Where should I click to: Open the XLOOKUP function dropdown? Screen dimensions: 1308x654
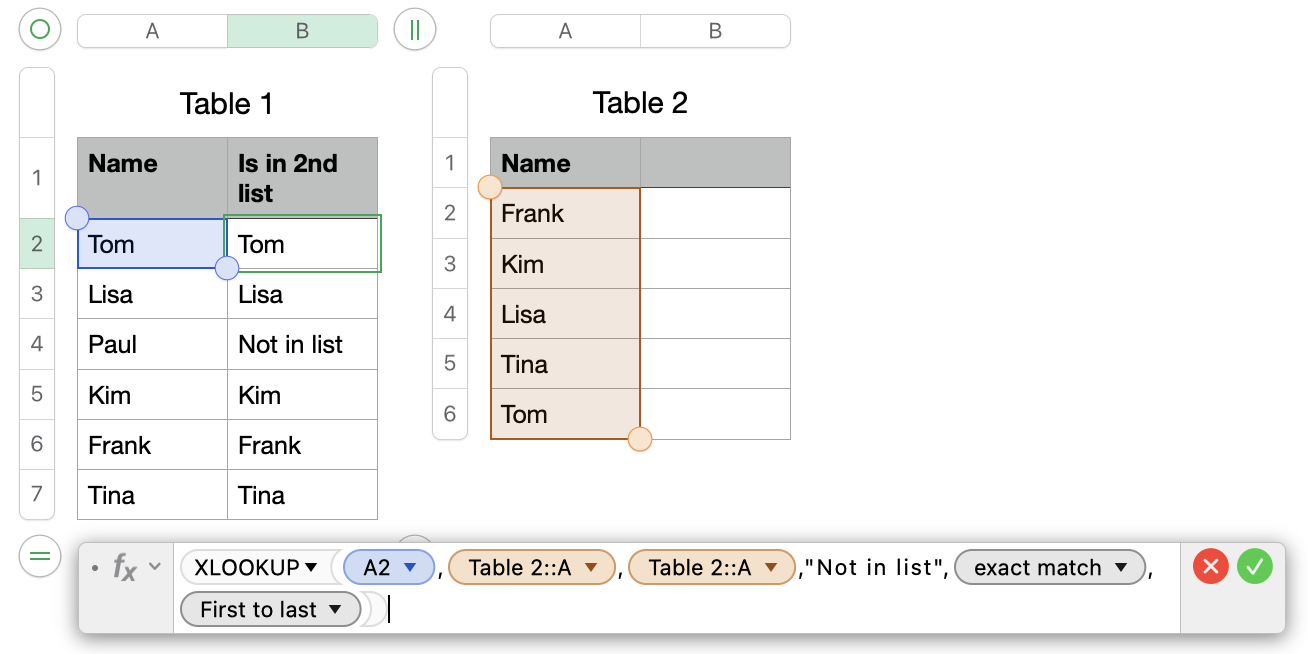pos(311,568)
